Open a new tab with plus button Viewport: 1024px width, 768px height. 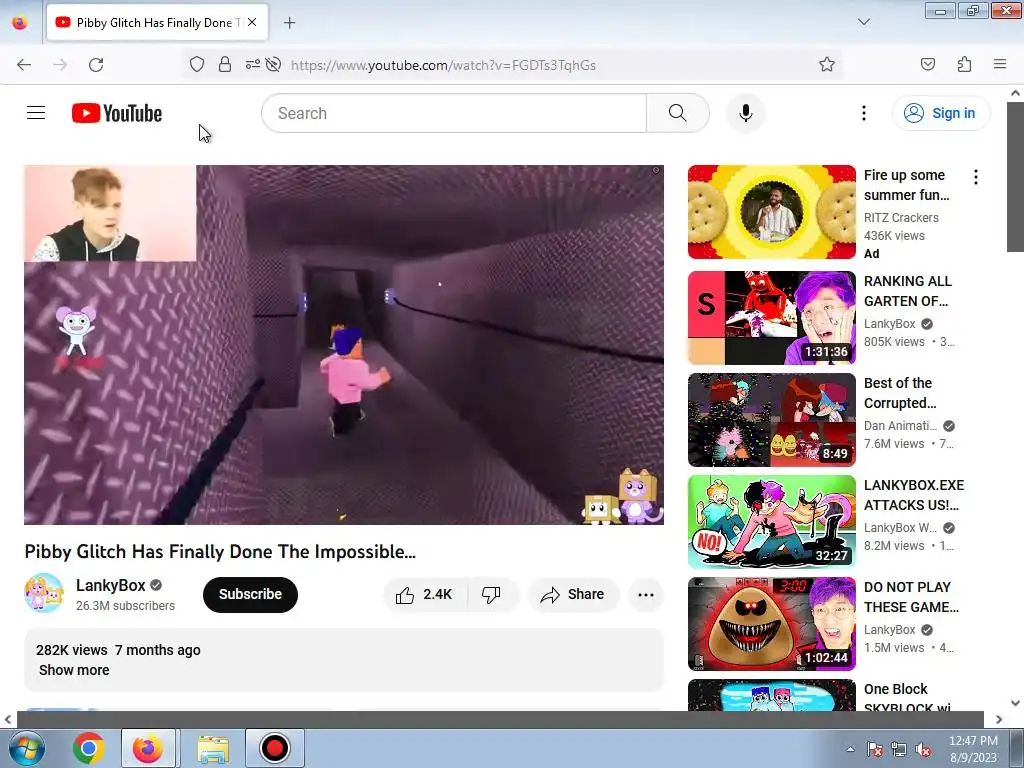click(x=289, y=23)
